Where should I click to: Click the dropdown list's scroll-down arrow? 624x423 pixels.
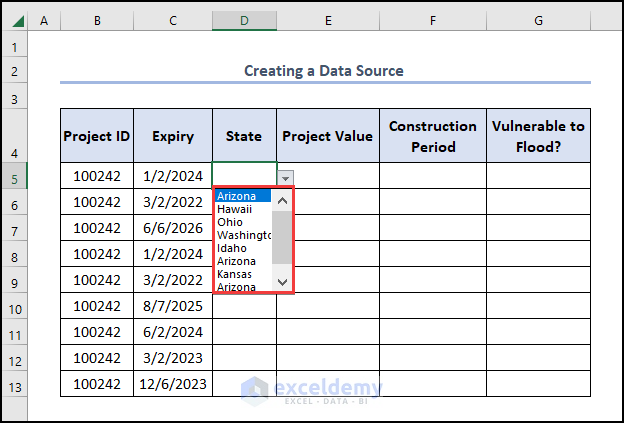pos(282,282)
